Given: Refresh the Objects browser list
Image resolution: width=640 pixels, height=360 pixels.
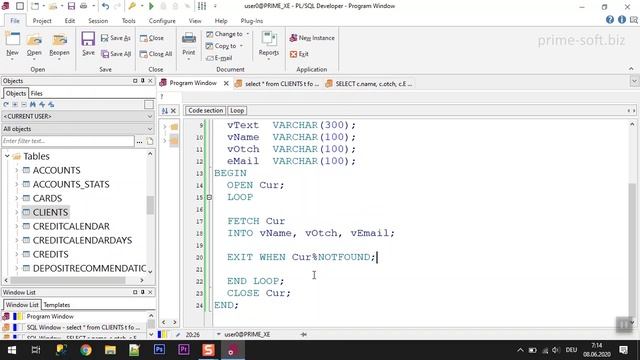Looking at the screenshot, I should click(x=6, y=104).
